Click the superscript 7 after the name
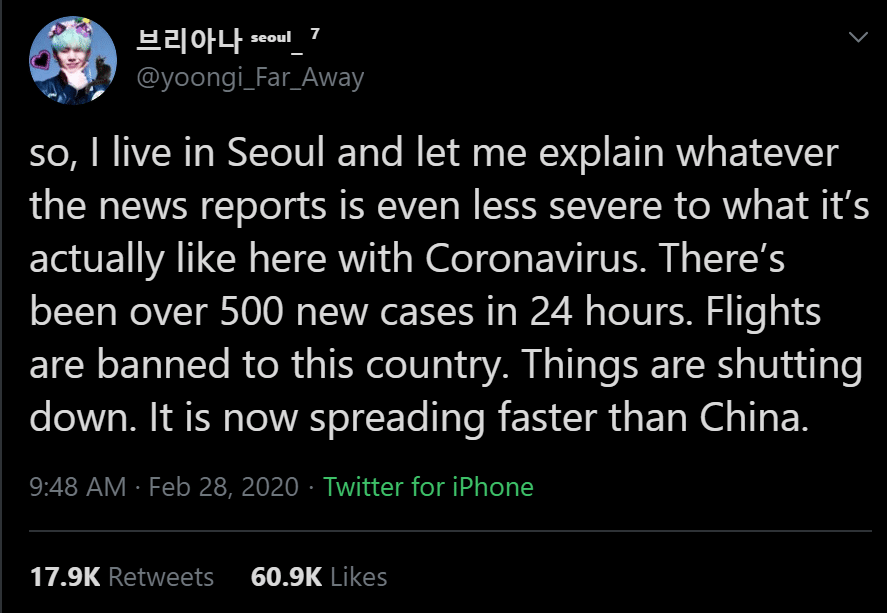887x613 pixels. (315, 34)
